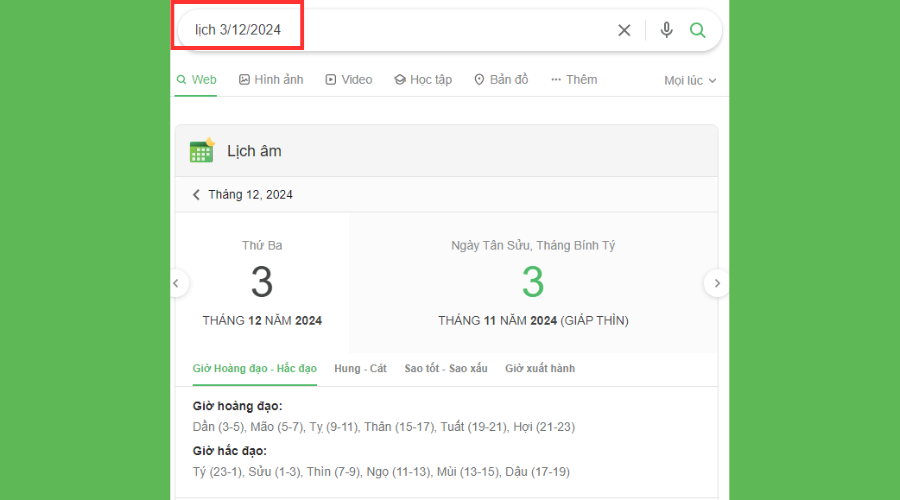Open the Sao tốt - Sao xấu tab
Screen dimensions: 900x500
pyautogui.click(x=446, y=369)
